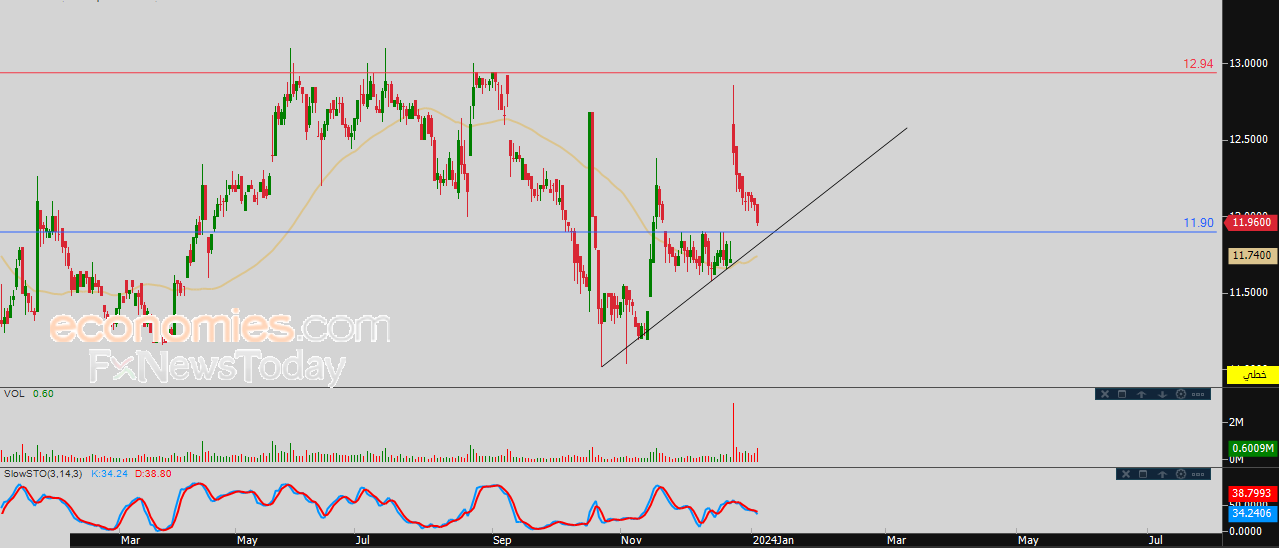Click the blue stochastic value 34.2406
The height and width of the screenshot is (548, 1279).
[x=1252, y=512]
